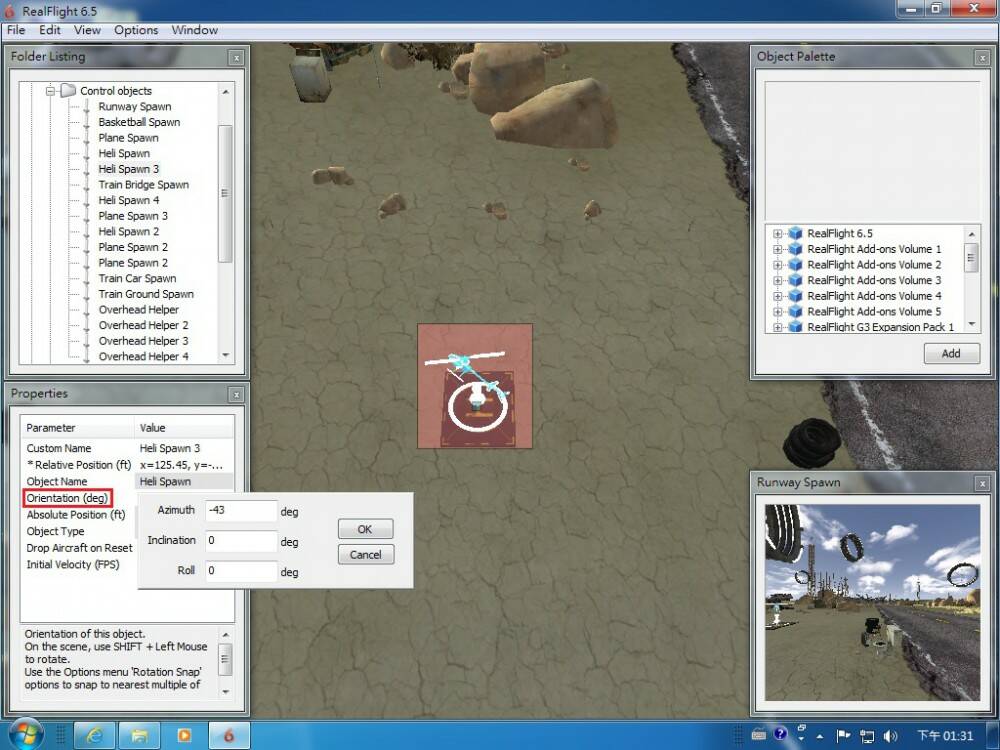Expand the RealFlight 6.5 palette node
1000x750 pixels.
[x=777, y=233]
